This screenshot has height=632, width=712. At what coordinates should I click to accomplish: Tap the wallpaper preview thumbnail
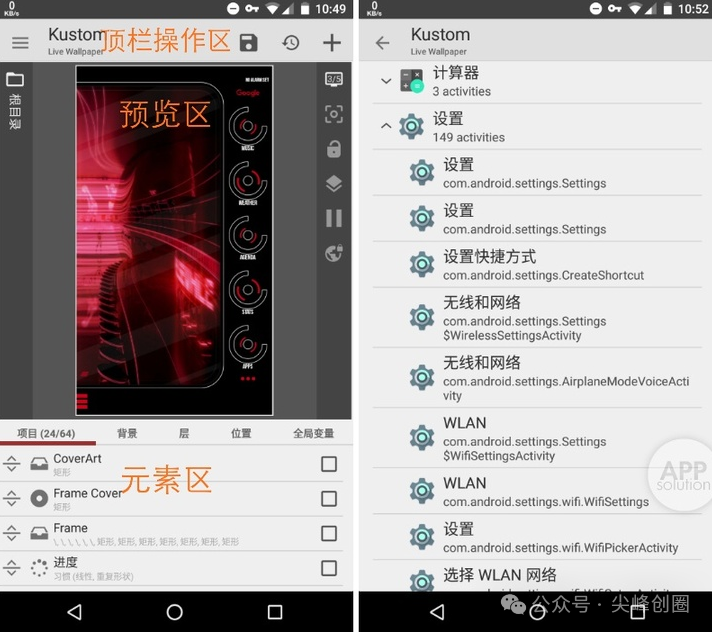point(174,240)
